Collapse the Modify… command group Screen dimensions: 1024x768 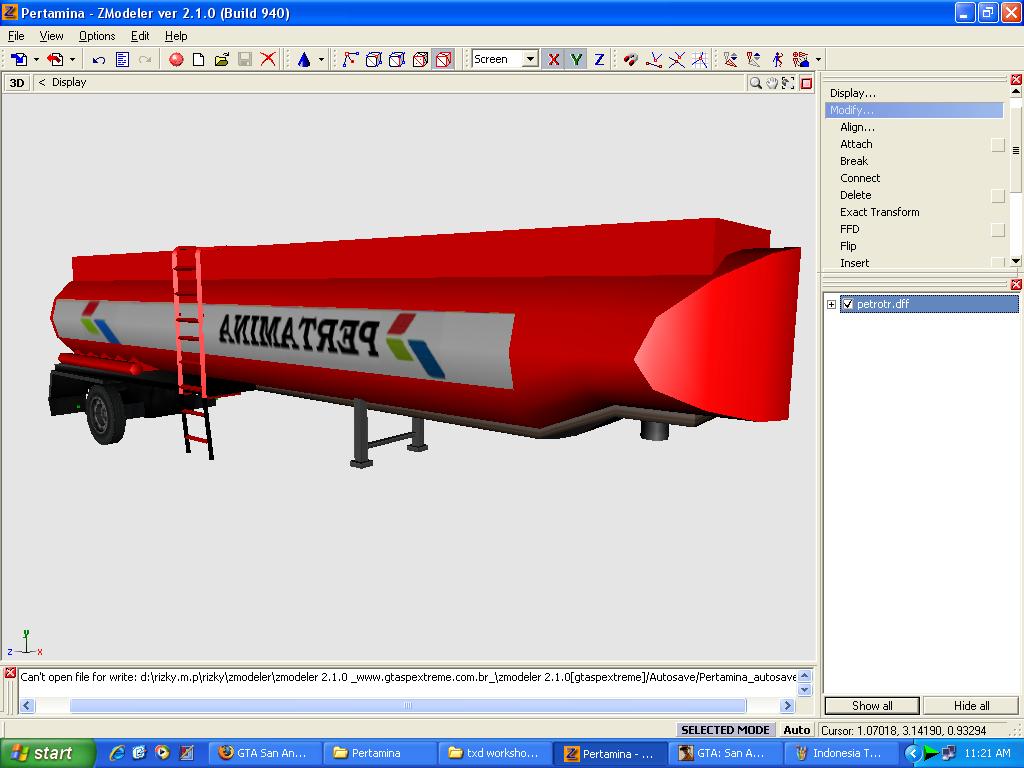[x=914, y=110]
